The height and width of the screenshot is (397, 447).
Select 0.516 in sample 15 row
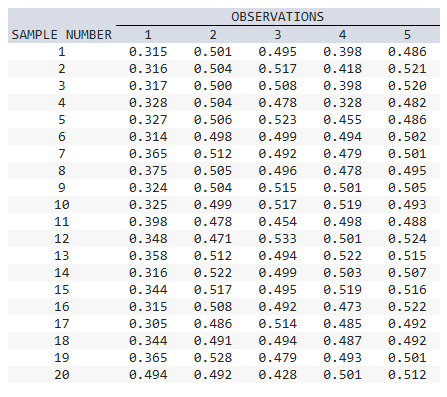(x=407, y=290)
